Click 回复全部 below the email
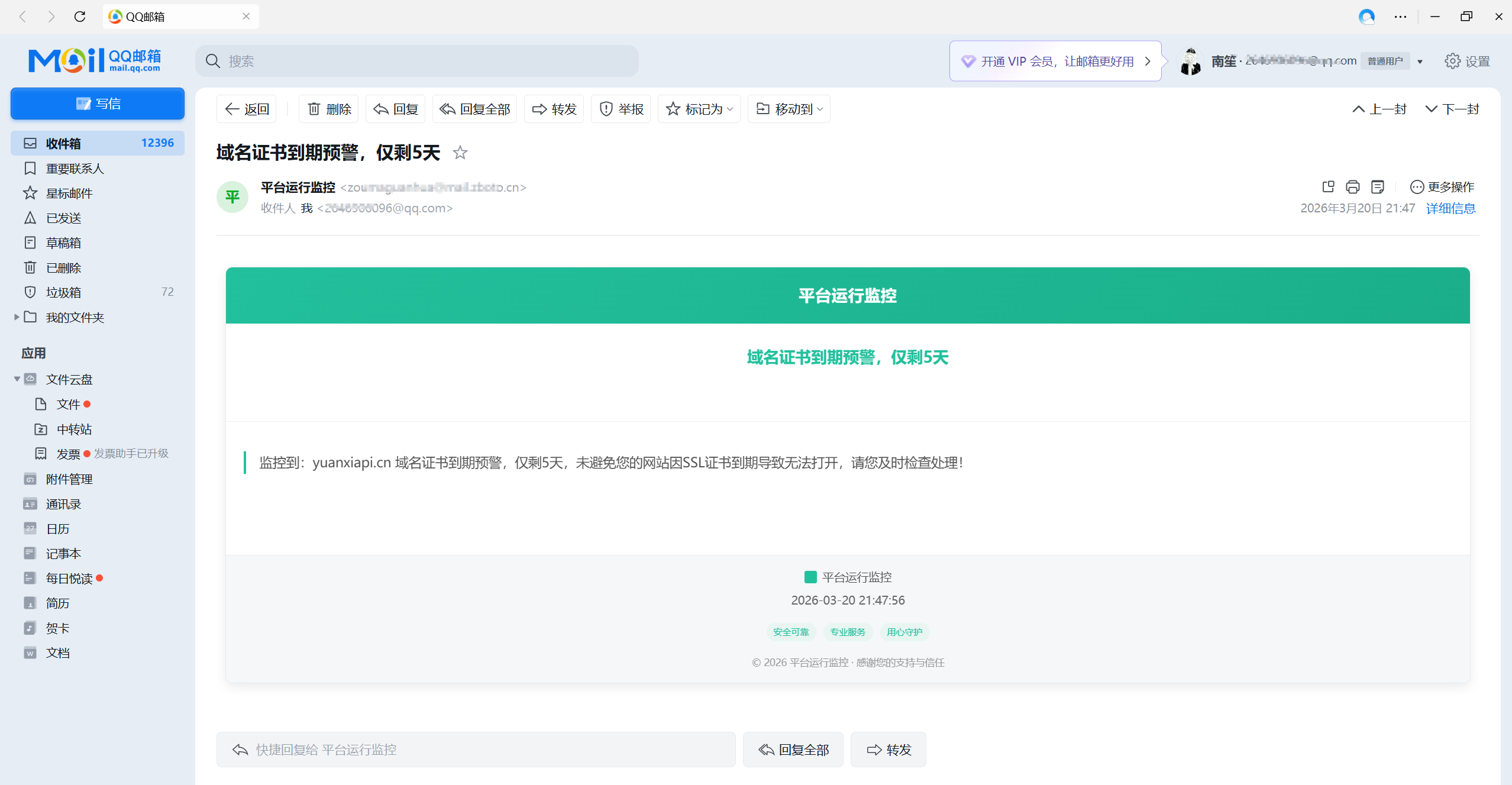Image resolution: width=1512 pixels, height=785 pixels. pyautogui.click(x=793, y=749)
